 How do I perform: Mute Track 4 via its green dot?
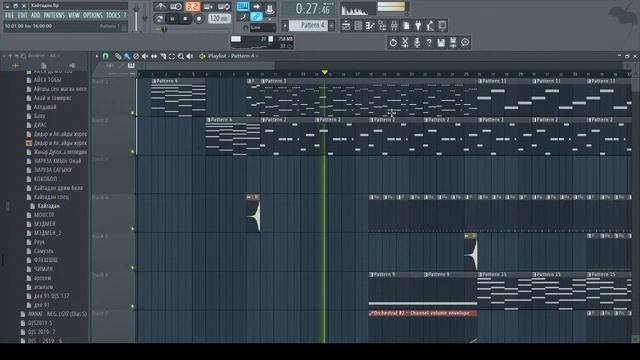coord(132,229)
